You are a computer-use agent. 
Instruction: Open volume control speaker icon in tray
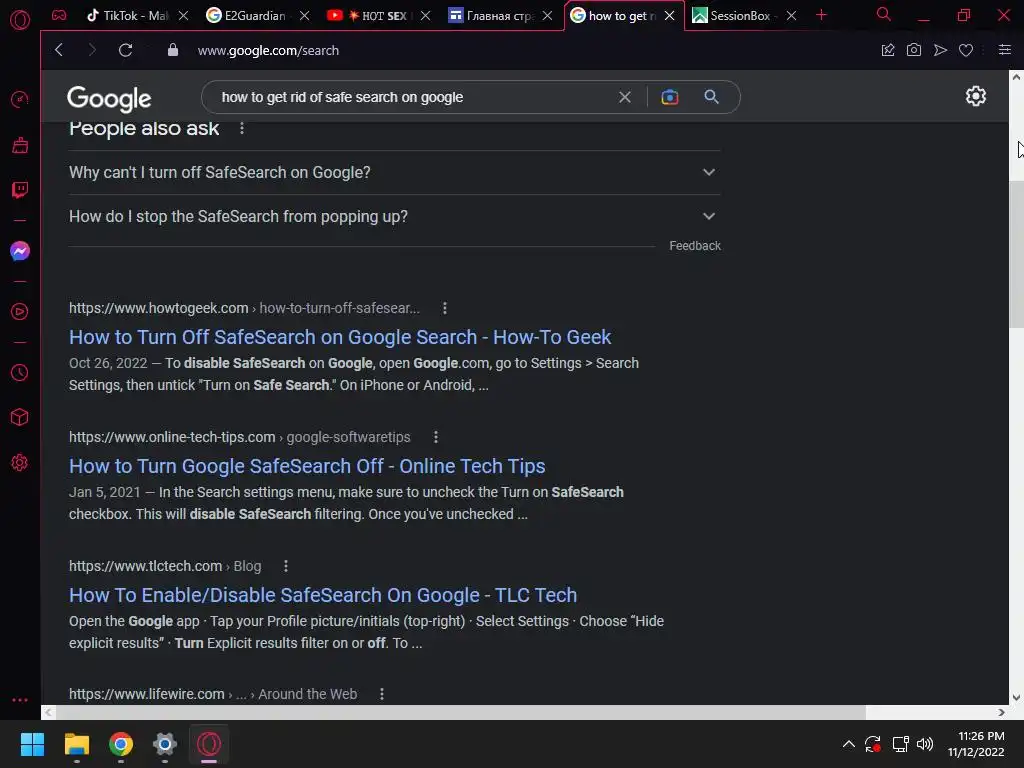pyautogui.click(x=925, y=744)
